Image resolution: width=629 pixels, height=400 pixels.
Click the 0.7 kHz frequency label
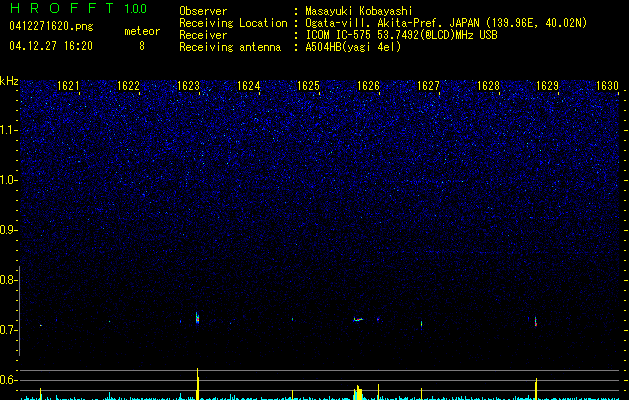coord(8,330)
